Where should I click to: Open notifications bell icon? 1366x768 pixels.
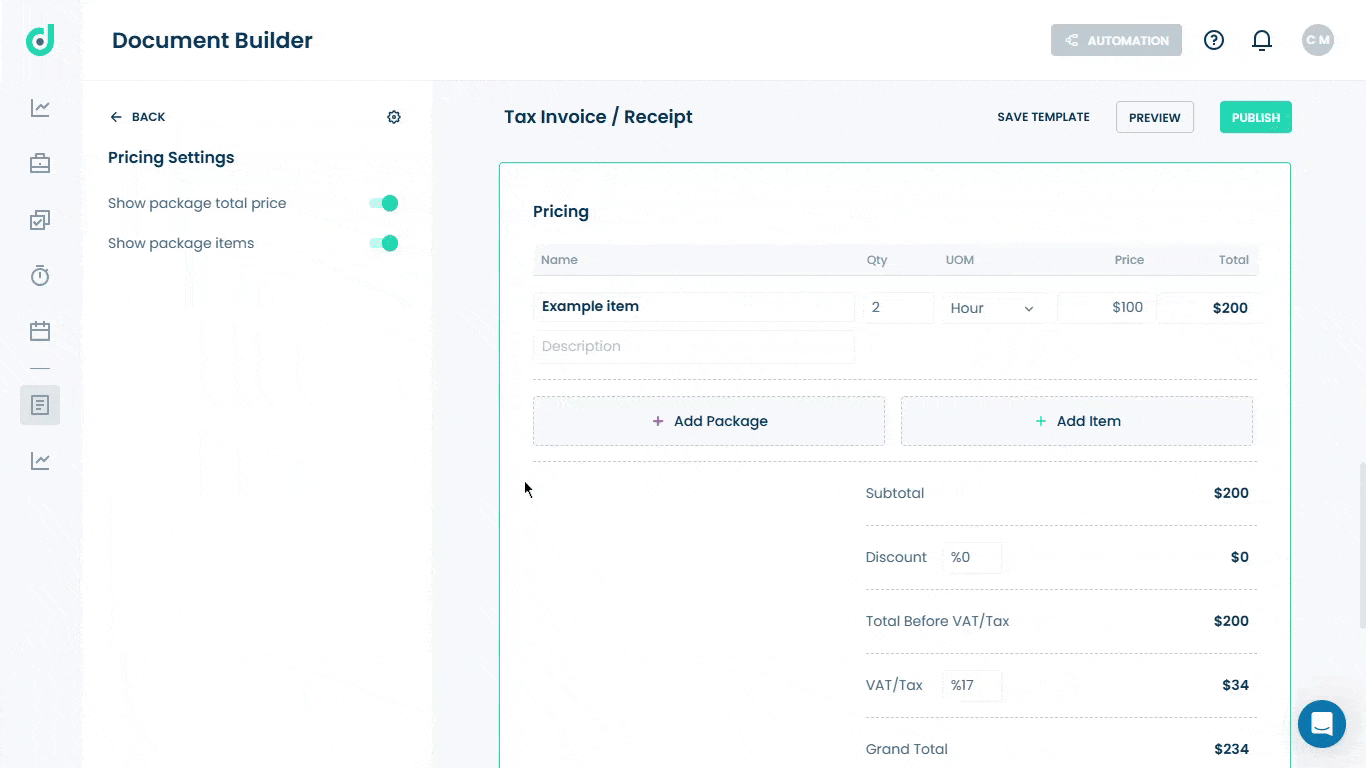1262,40
